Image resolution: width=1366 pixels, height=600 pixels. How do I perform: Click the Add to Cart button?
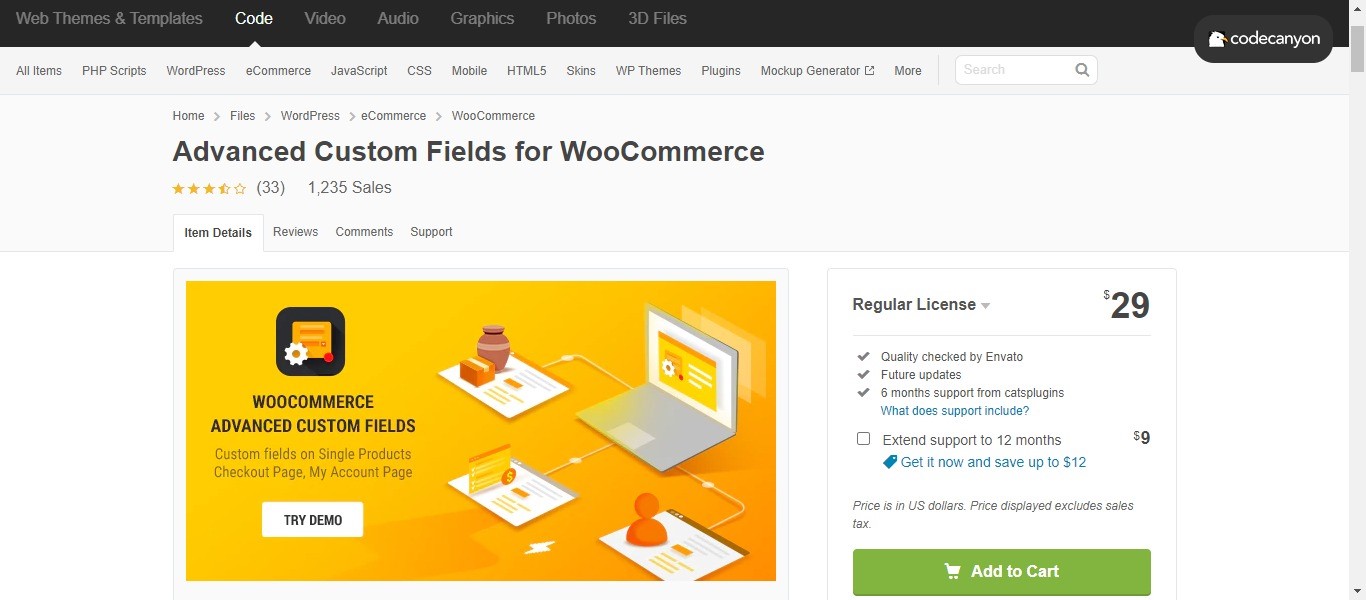1001,572
